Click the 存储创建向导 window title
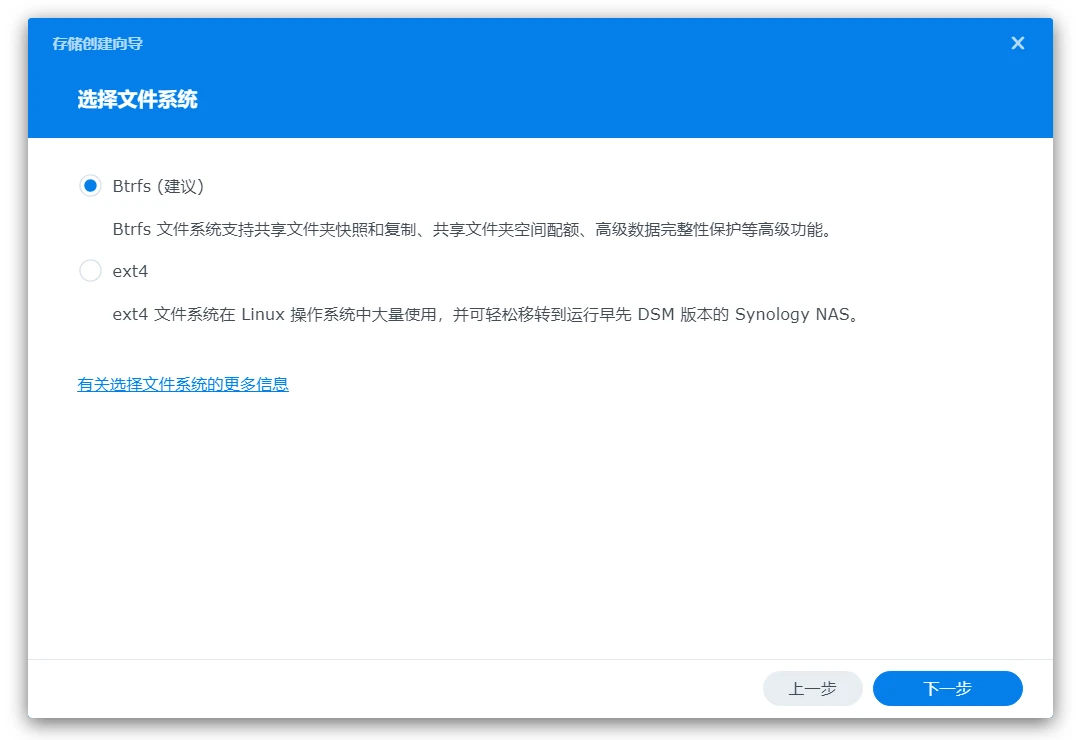This screenshot has width=1076, height=740. pyautogui.click(x=91, y=44)
